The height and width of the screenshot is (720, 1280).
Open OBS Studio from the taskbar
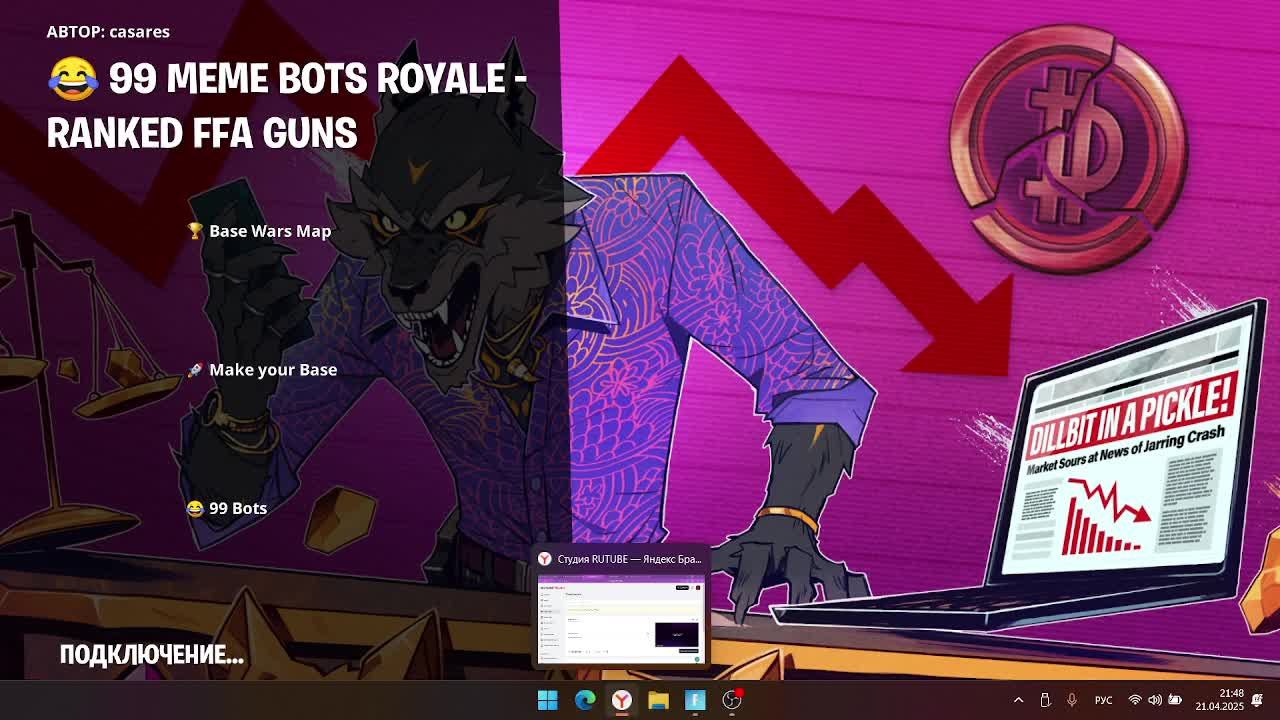click(x=732, y=700)
